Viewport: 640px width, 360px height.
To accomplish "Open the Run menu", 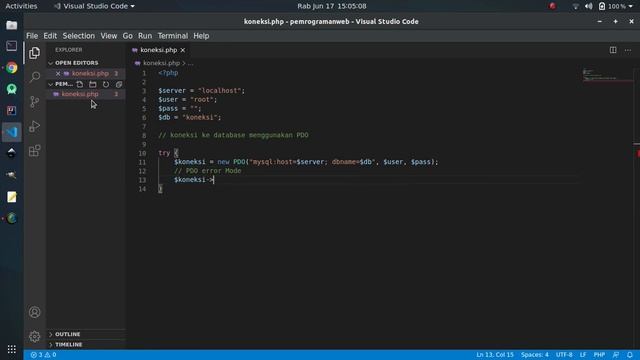I will [x=144, y=36].
